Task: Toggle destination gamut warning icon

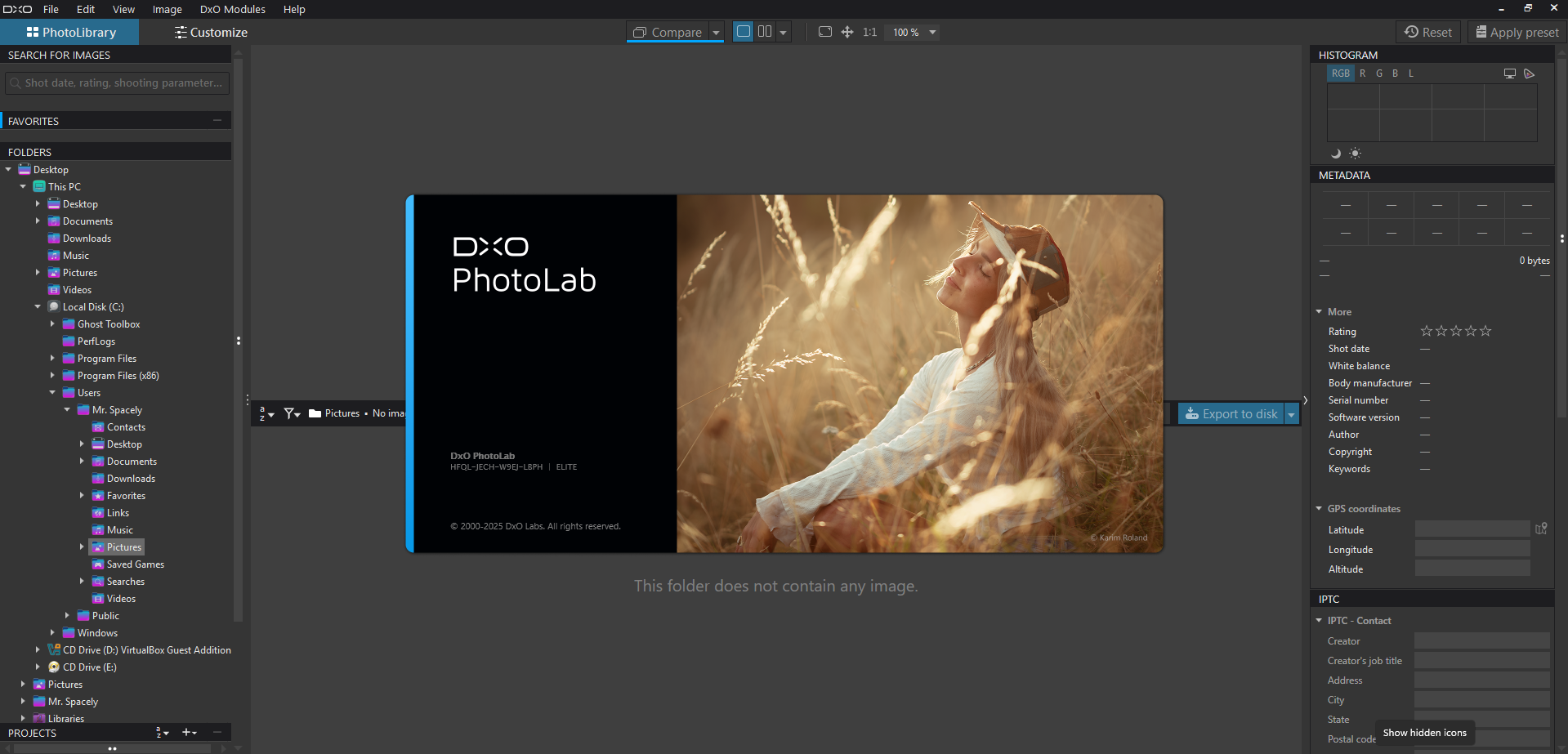Action: click(x=1530, y=74)
